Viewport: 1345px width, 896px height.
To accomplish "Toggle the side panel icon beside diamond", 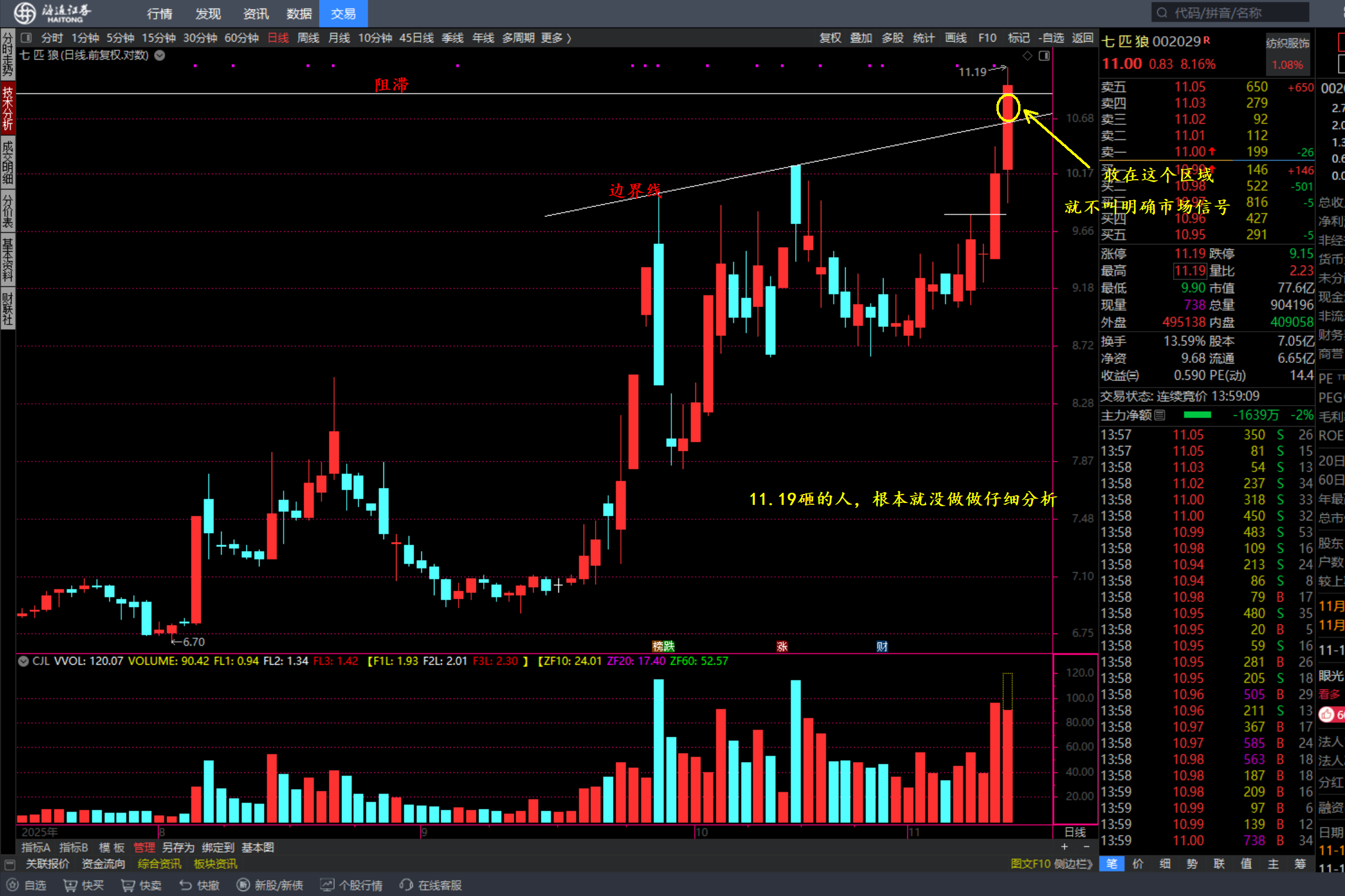I will [x=1045, y=56].
